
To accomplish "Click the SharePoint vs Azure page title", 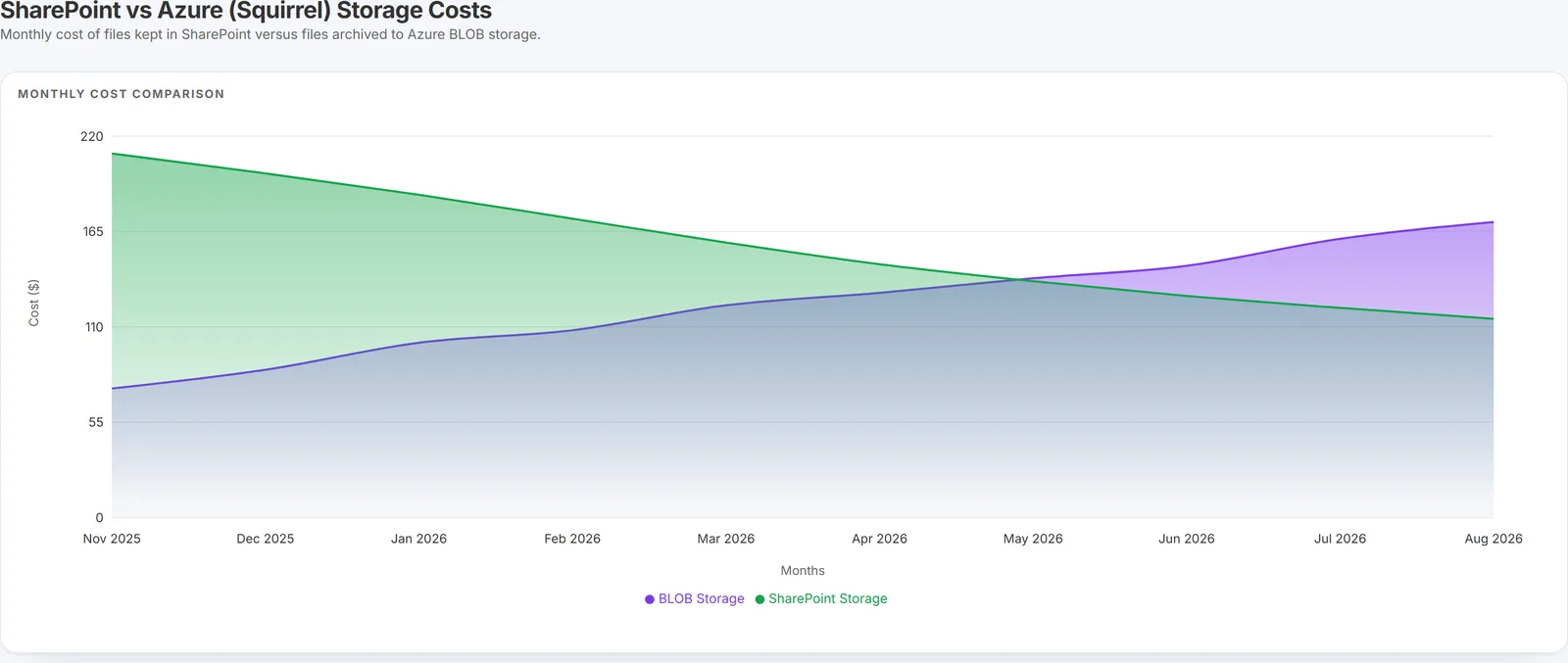I will click(x=246, y=11).
